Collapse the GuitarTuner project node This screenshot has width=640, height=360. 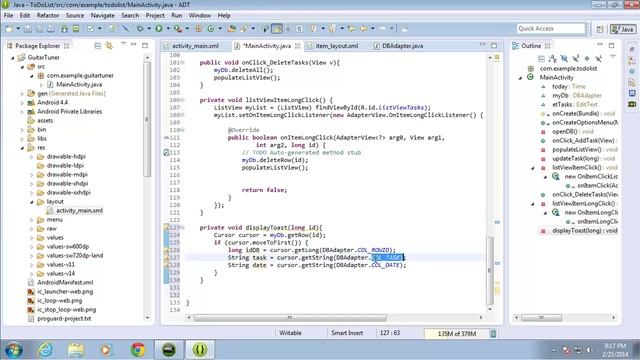[13, 58]
